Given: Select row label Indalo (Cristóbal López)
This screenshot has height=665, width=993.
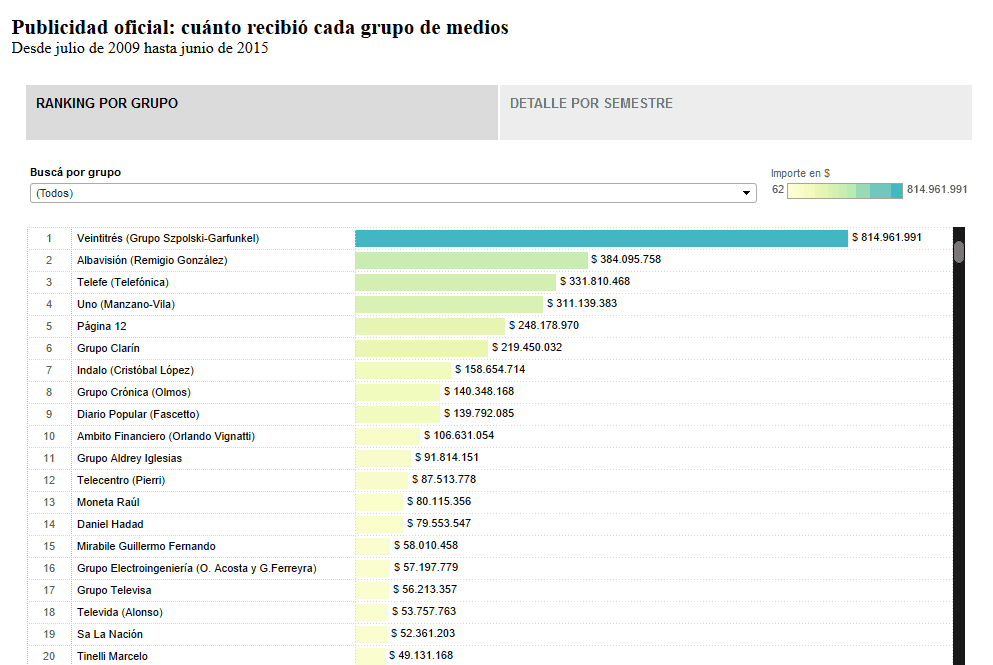Looking at the screenshot, I should pos(136,370).
